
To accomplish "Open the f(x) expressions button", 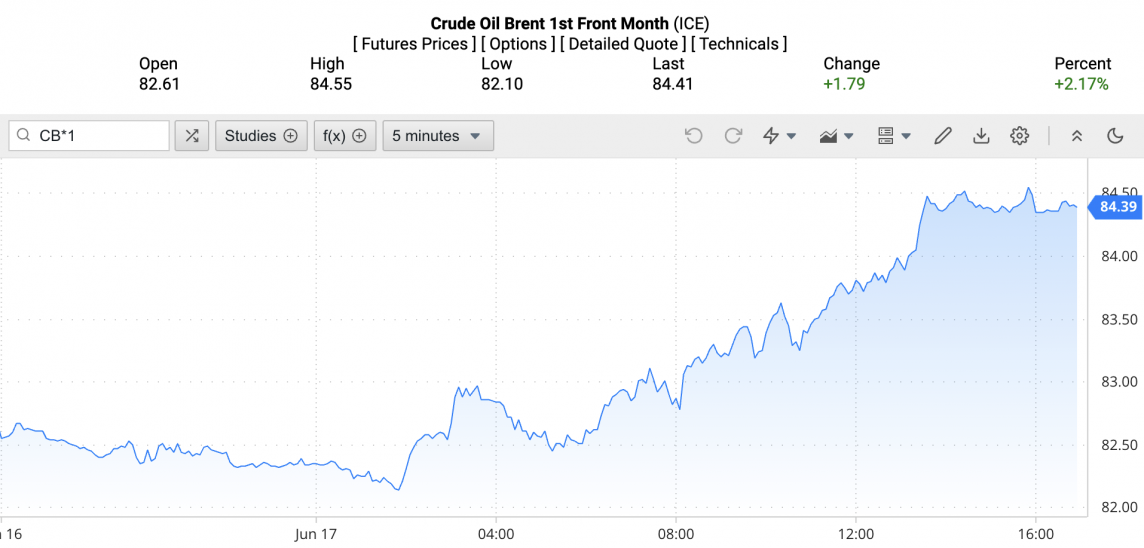I will [x=345, y=136].
